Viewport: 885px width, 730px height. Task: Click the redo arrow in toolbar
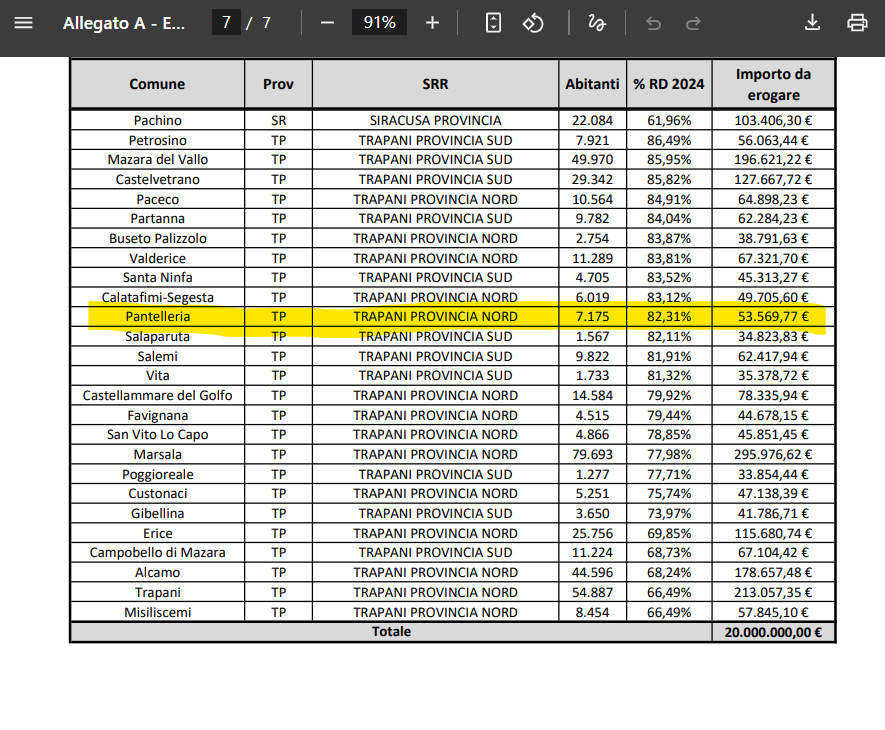(693, 23)
